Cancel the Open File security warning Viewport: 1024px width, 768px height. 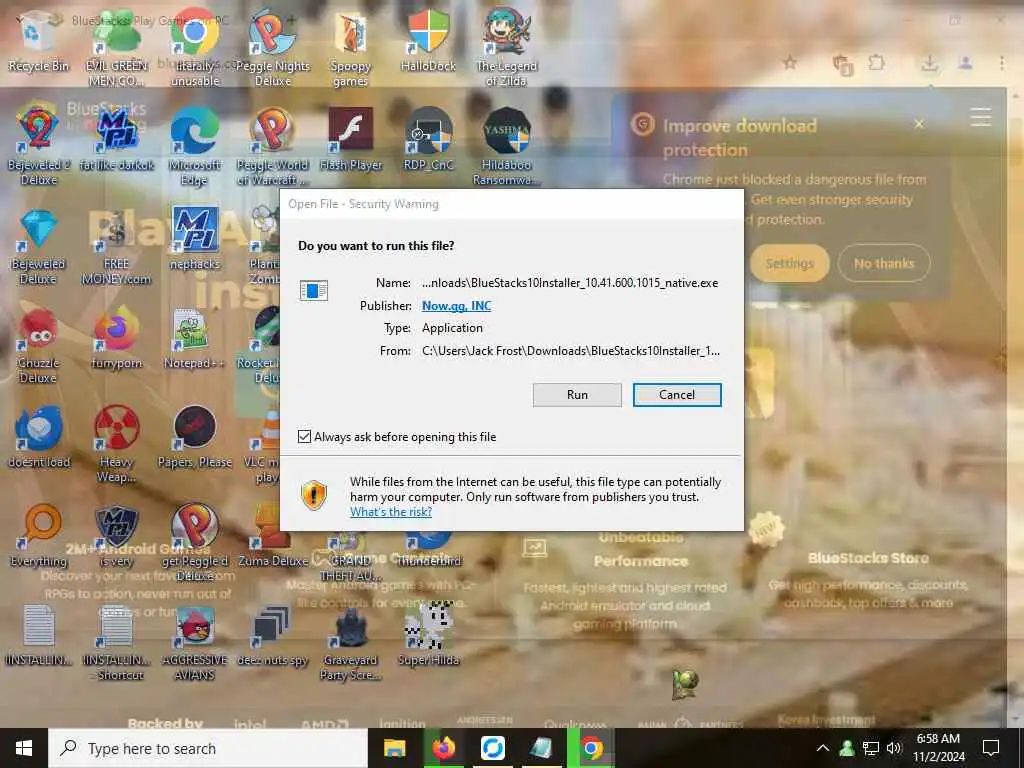tap(677, 394)
